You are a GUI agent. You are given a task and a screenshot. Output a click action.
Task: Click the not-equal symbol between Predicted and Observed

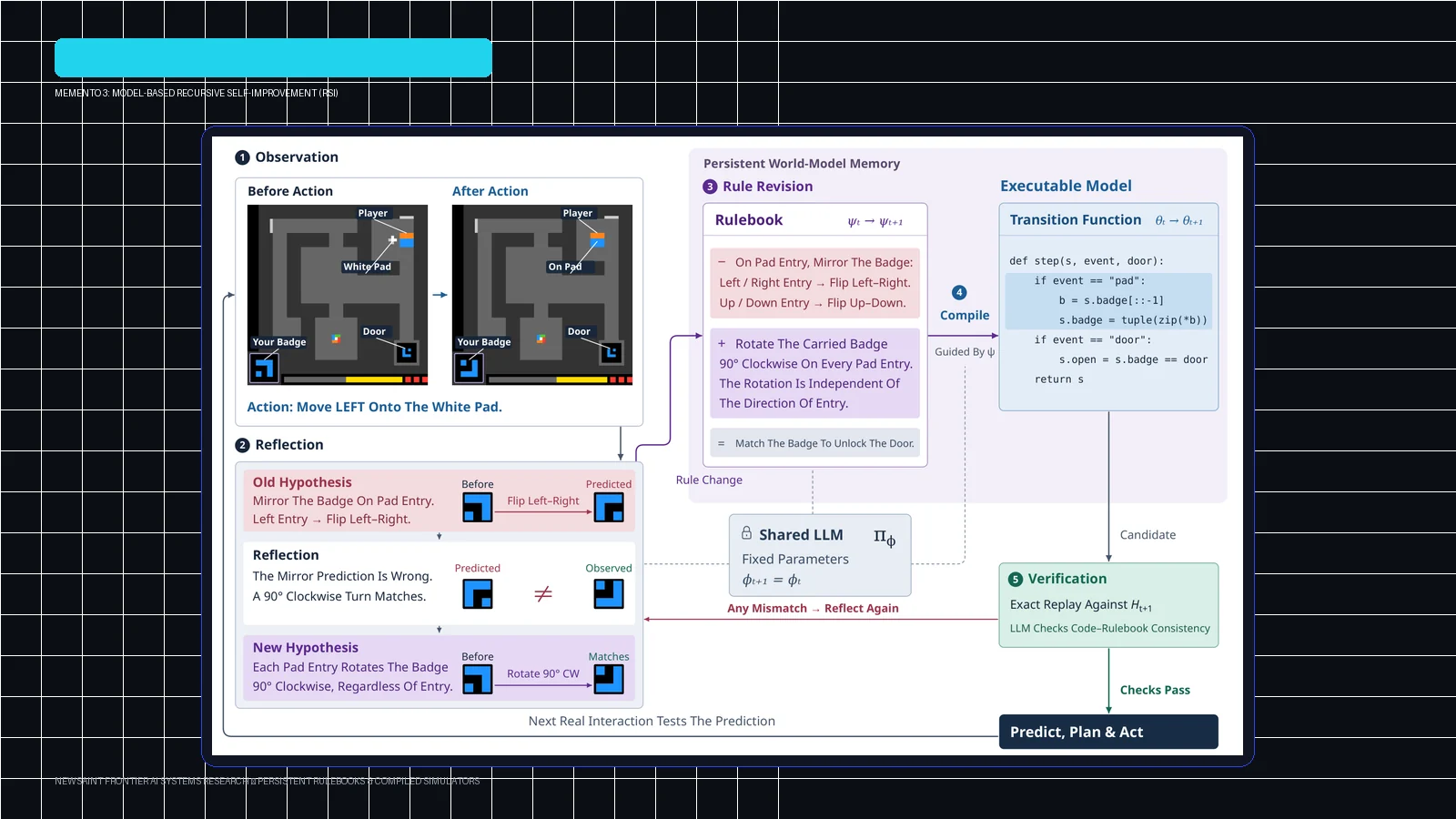543,594
